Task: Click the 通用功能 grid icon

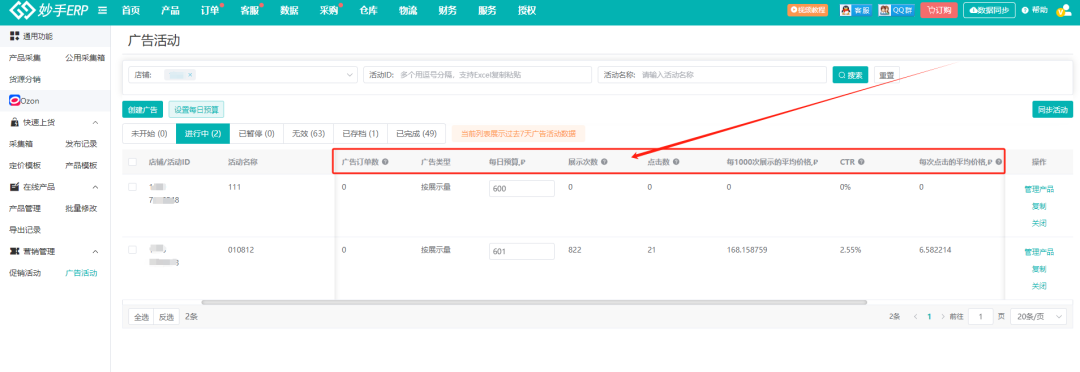Action: (14, 36)
